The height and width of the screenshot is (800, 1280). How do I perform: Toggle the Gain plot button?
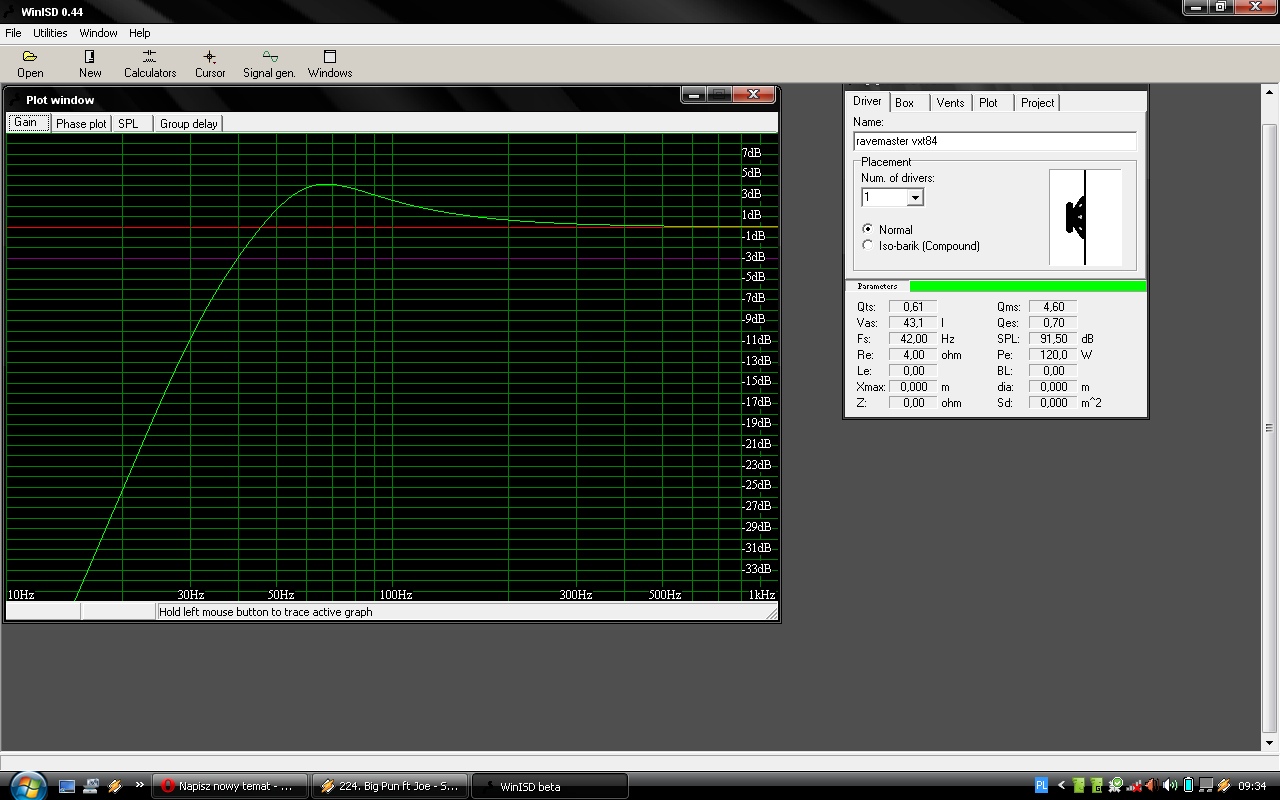pyautogui.click(x=26, y=123)
